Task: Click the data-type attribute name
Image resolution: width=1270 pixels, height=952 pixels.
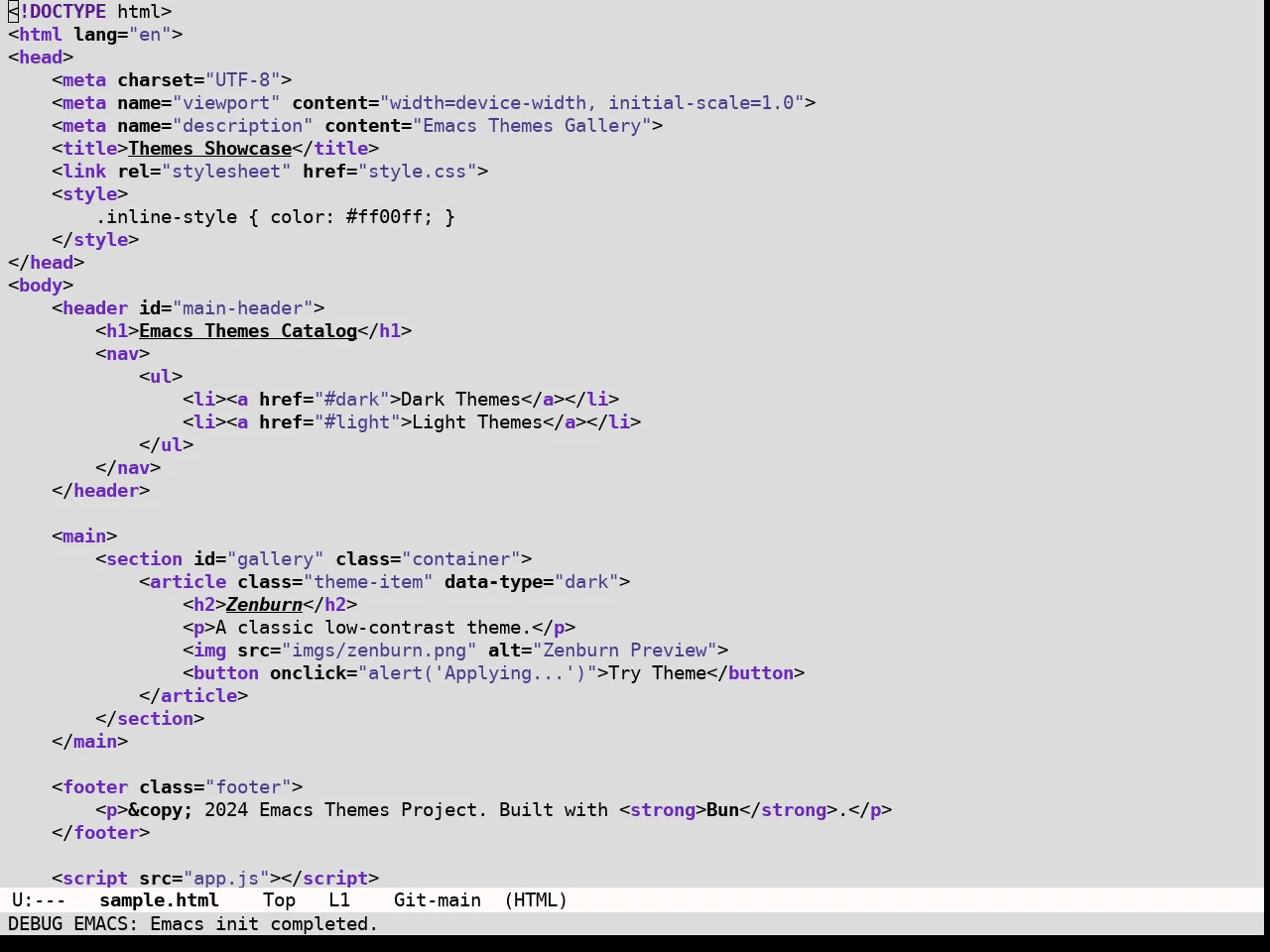Action: click(493, 582)
